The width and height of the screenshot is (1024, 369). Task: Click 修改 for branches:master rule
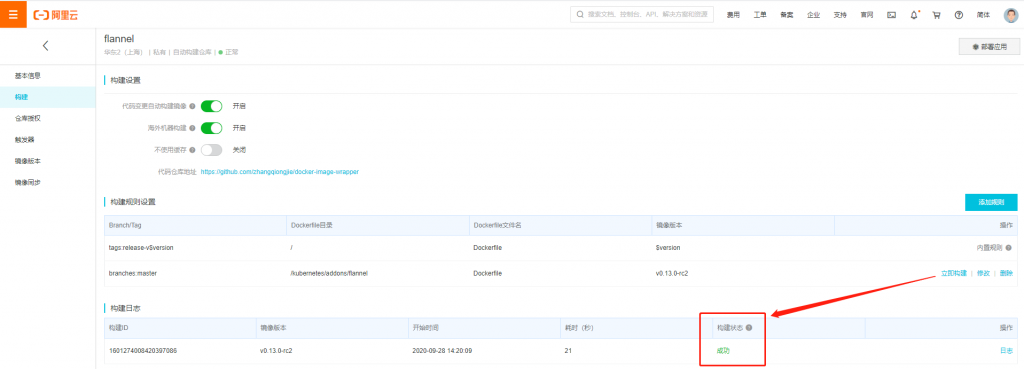point(984,273)
